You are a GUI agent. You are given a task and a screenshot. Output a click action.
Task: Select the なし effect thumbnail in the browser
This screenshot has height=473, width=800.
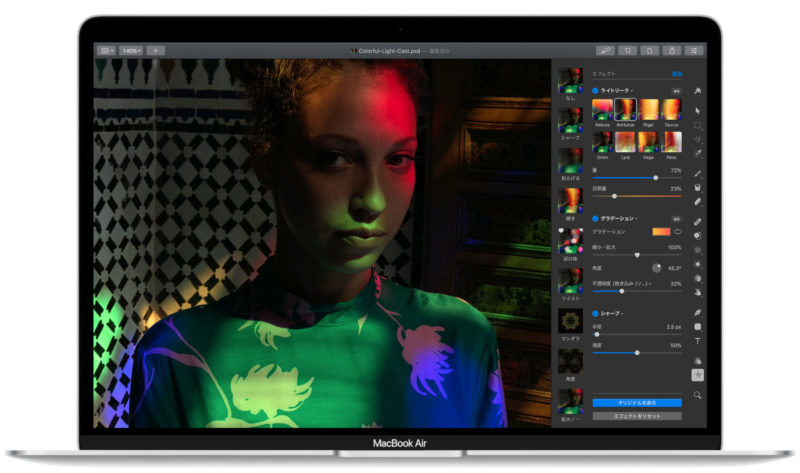pos(570,81)
